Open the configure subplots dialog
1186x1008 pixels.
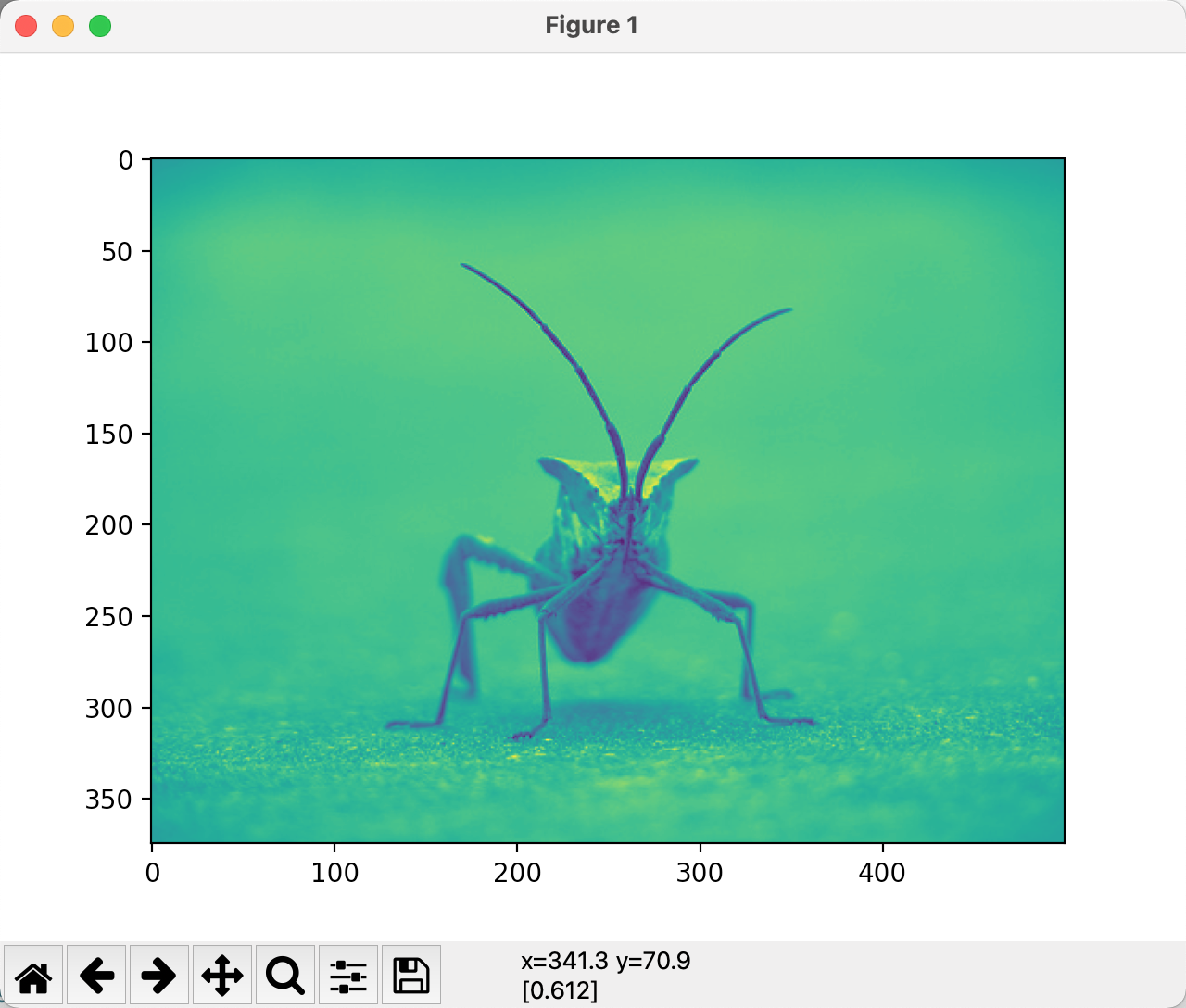coord(348,975)
